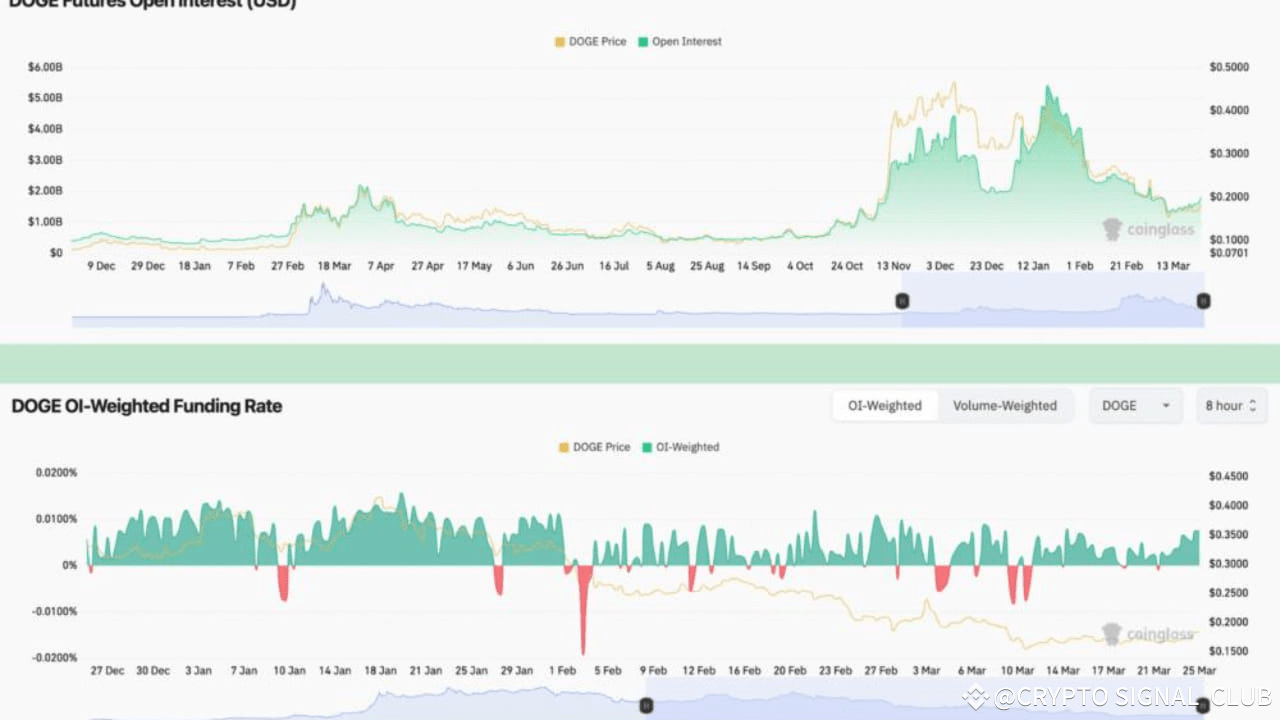
Task: Switch to Volume-Weighted tab
Action: (1004, 406)
